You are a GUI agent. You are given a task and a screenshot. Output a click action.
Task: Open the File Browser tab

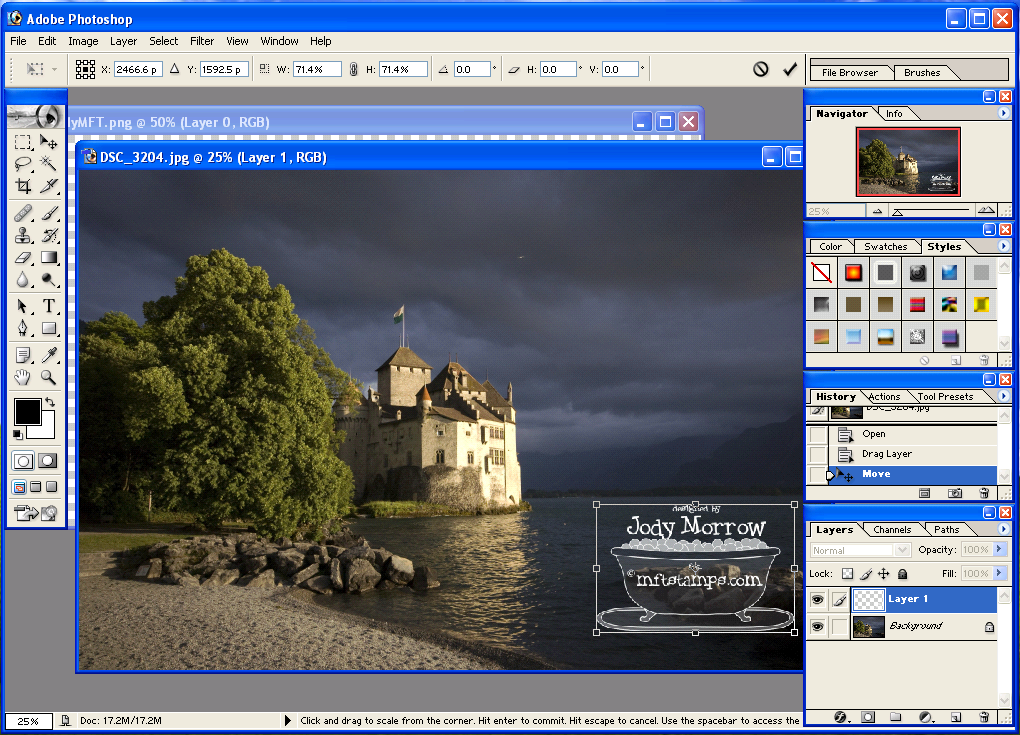point(850,73)
